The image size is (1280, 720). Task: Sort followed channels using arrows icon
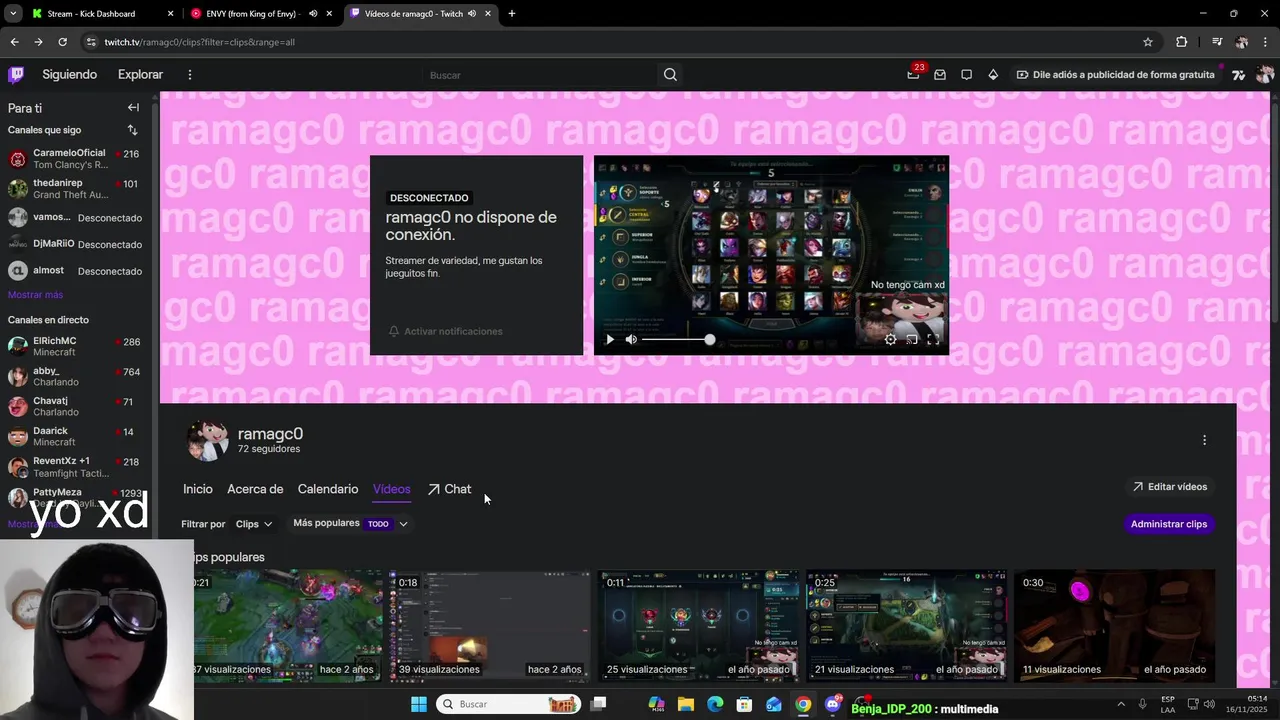coord(132,130)
